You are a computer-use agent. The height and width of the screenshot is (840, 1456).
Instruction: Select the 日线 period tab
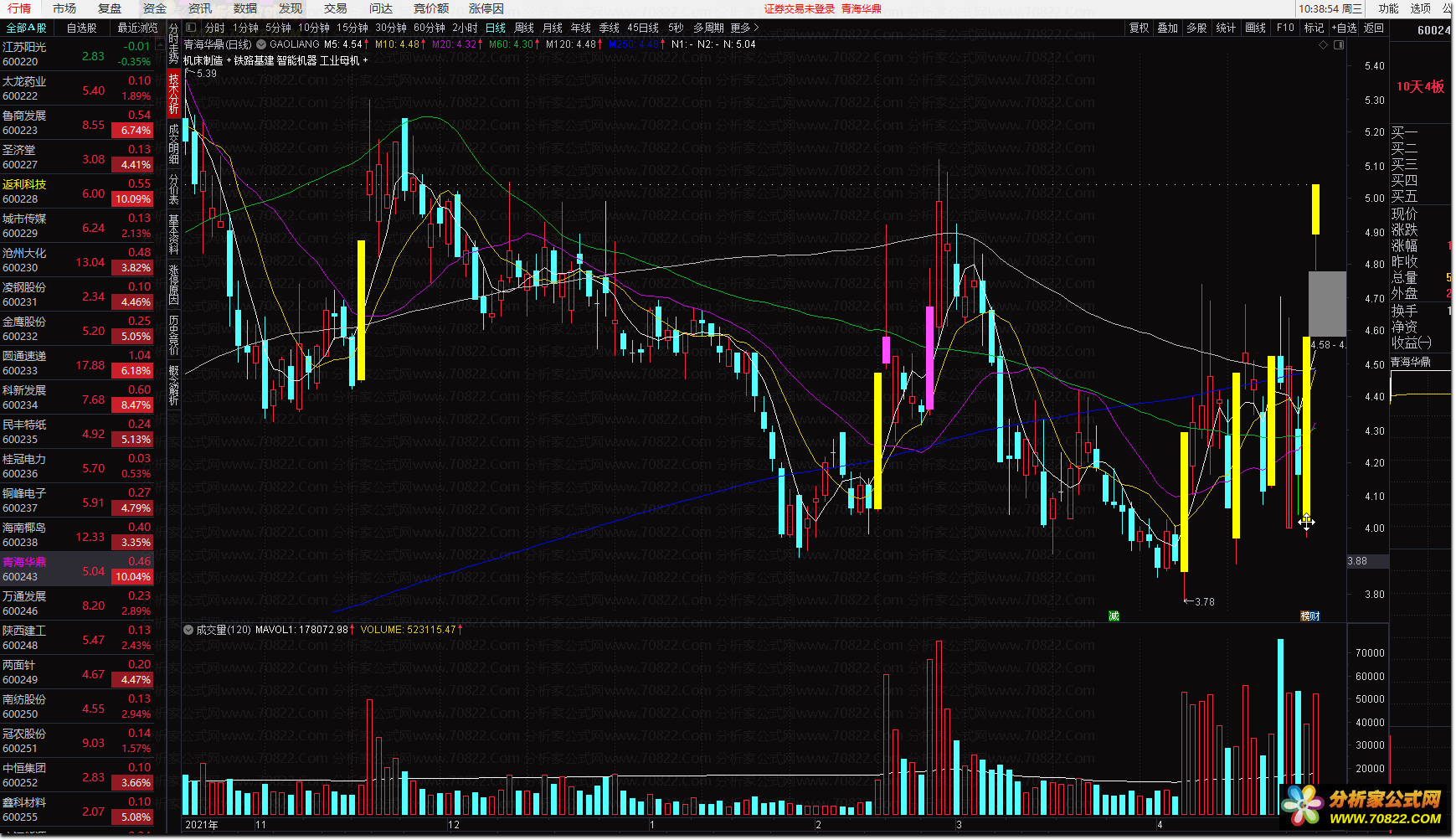pos(496,28)
